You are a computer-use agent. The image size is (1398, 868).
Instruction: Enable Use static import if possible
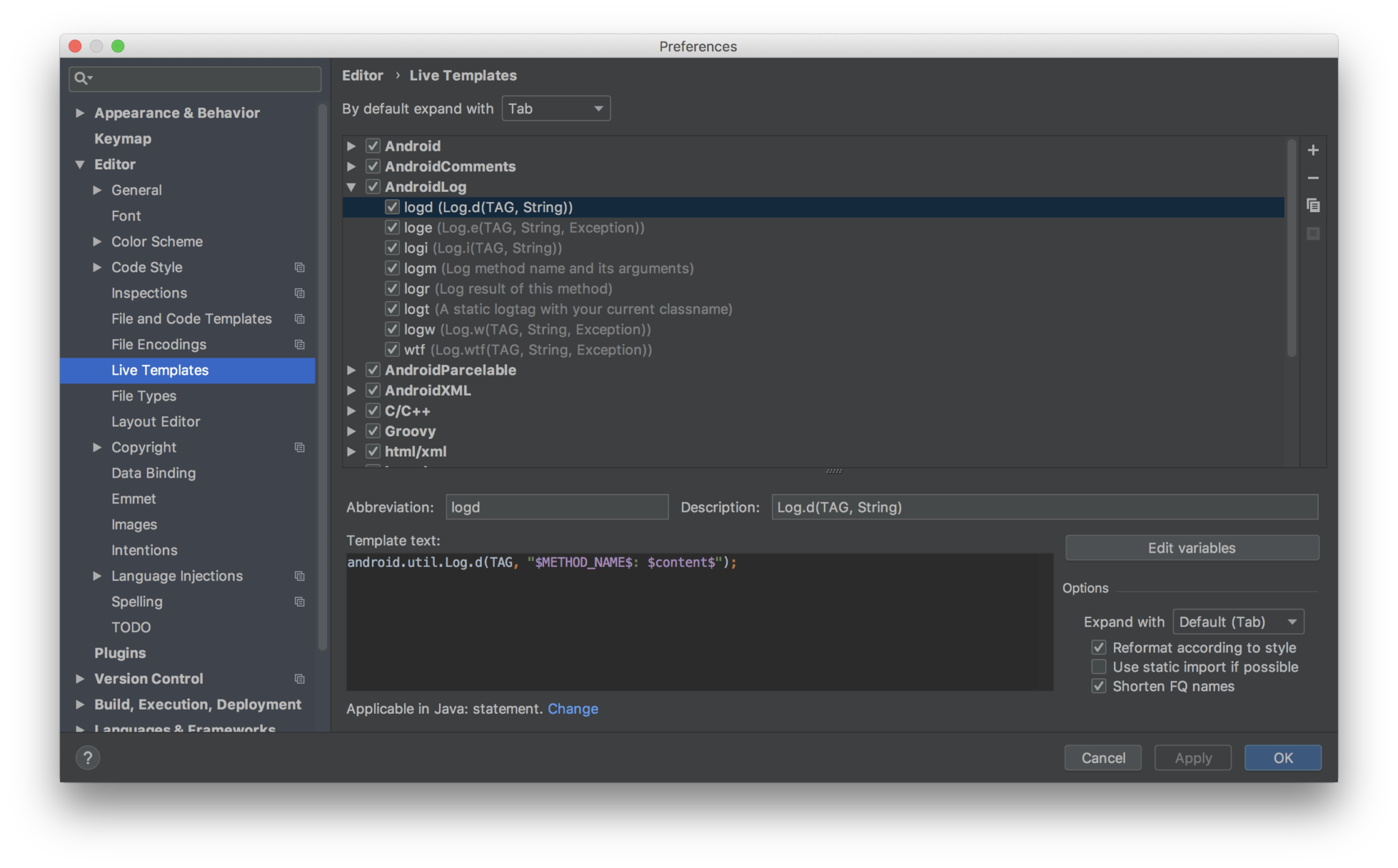point(1098,667)
